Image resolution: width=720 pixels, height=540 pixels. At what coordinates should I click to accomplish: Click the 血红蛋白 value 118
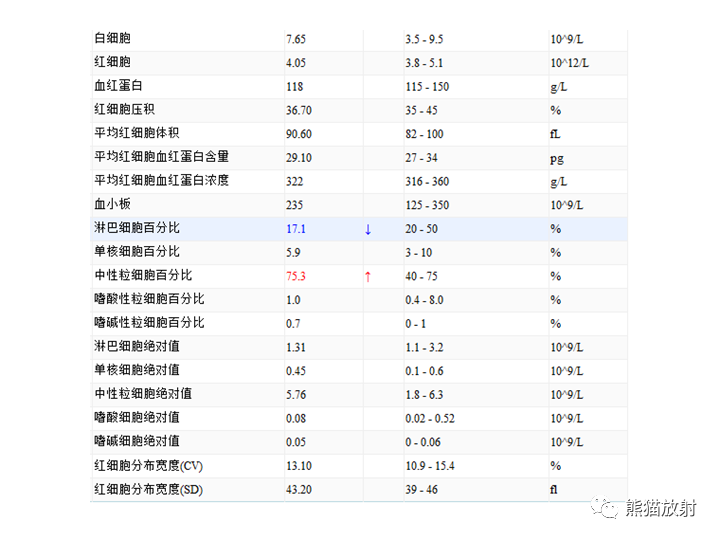click(294, 87)
